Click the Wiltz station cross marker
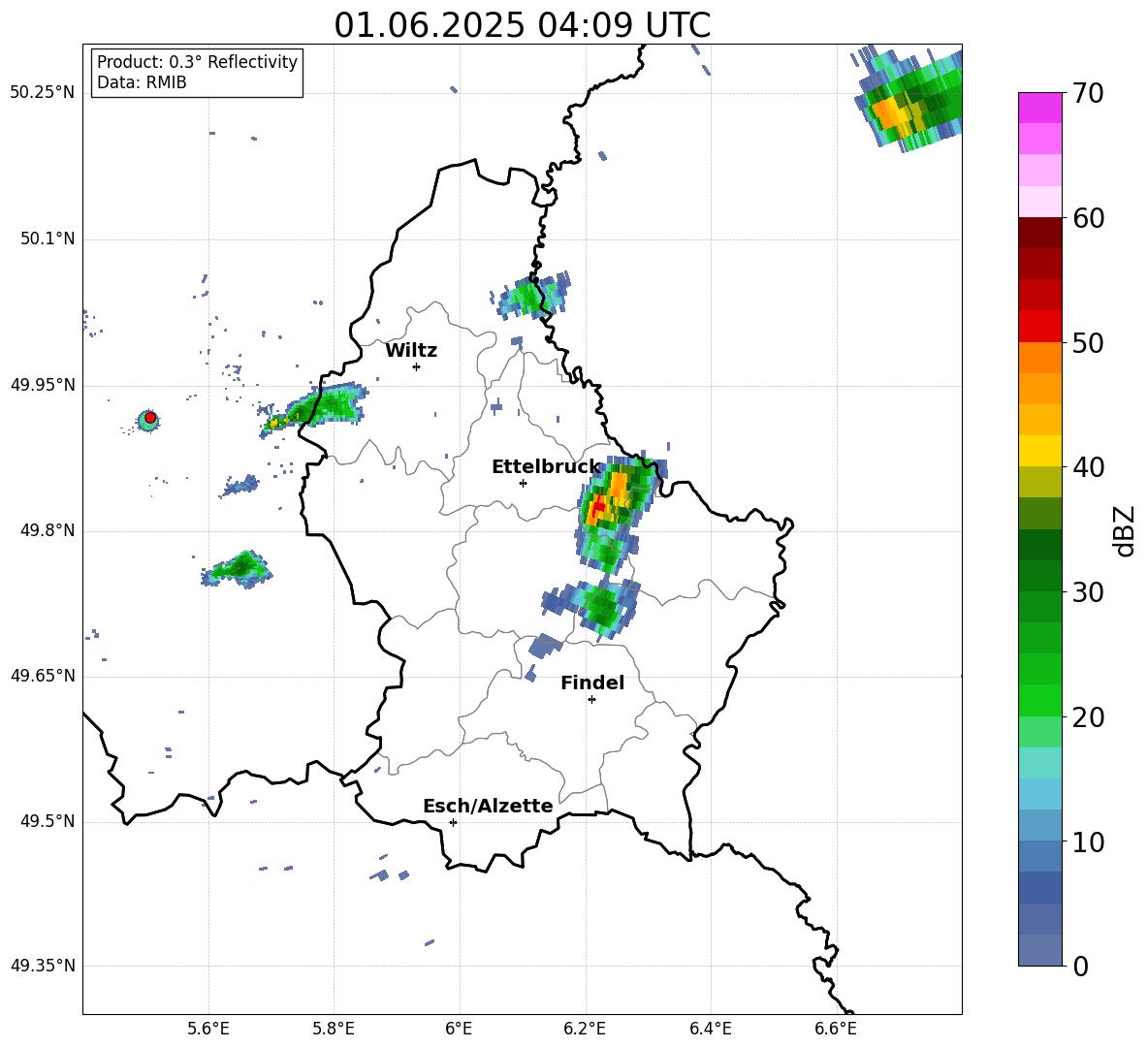This screenshot has height=1048, width=1148. pyautogui.click(x=417, y=366)
